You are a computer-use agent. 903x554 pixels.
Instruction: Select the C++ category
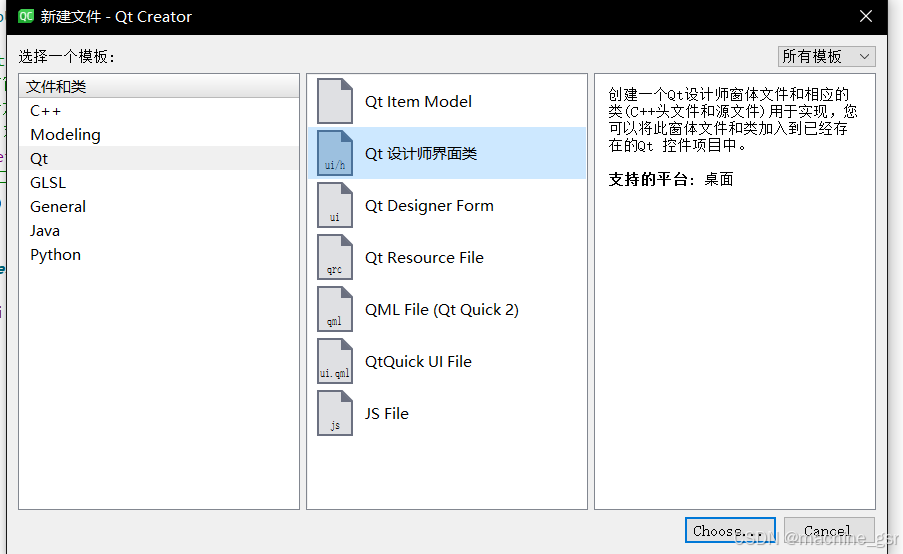pos(159,111)
